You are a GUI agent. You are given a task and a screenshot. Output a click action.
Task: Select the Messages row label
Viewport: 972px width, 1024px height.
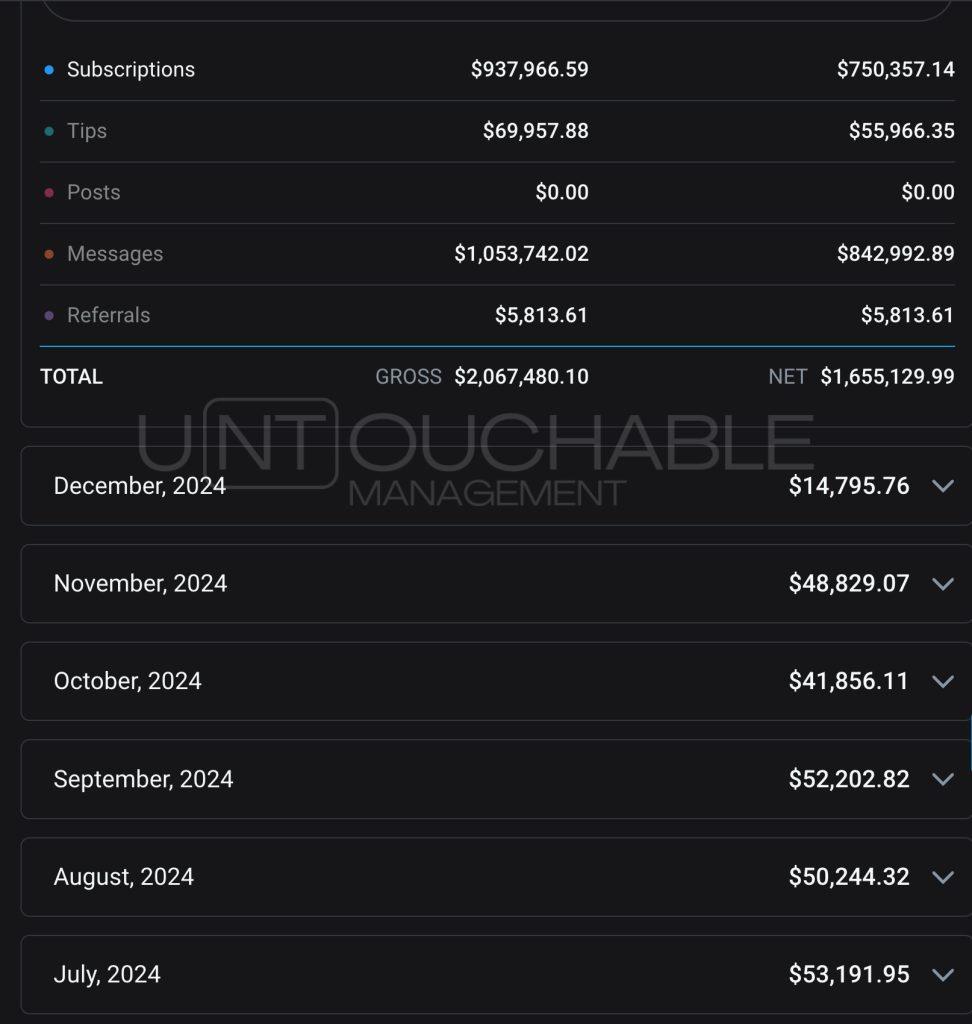point(115,253)
